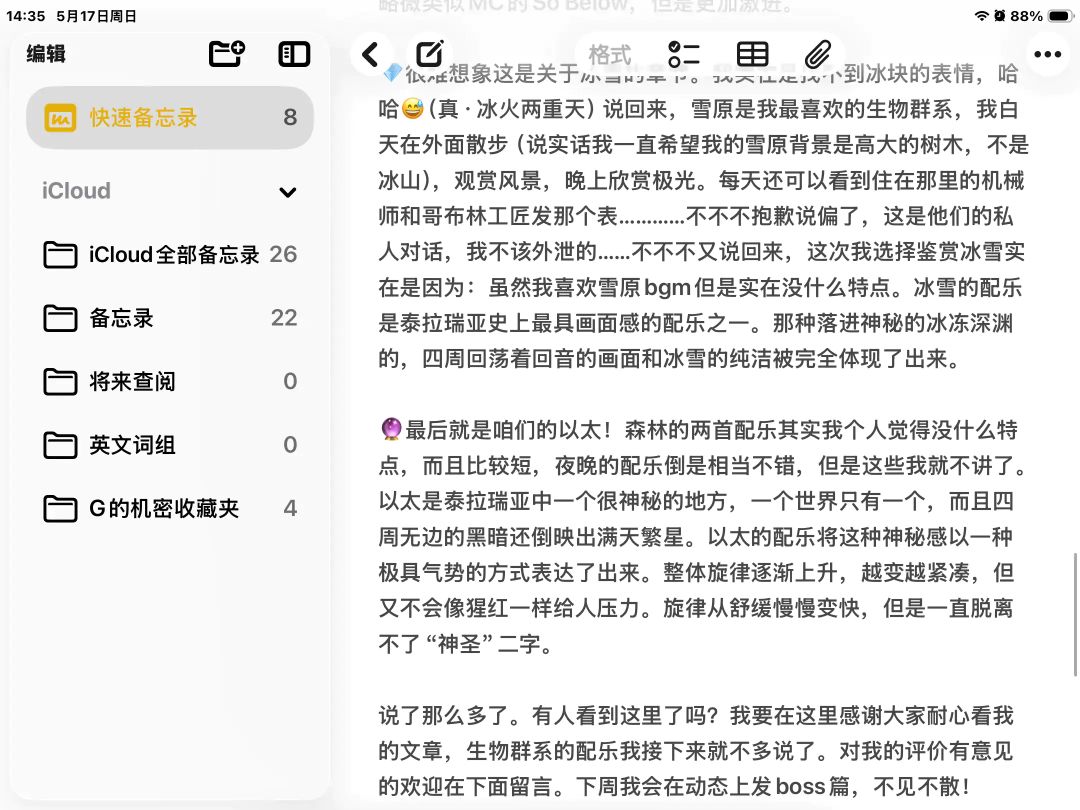Select the 快速备忘录 folder
Image resolution: width=1080 pixels, height=810 pixels.
pyautogui.click(x=170, y=117)
